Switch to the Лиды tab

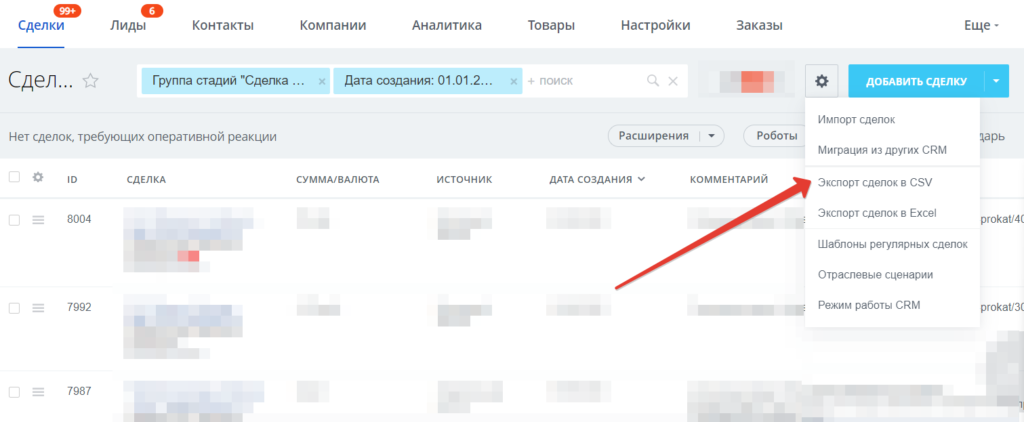tap(127, 25)
